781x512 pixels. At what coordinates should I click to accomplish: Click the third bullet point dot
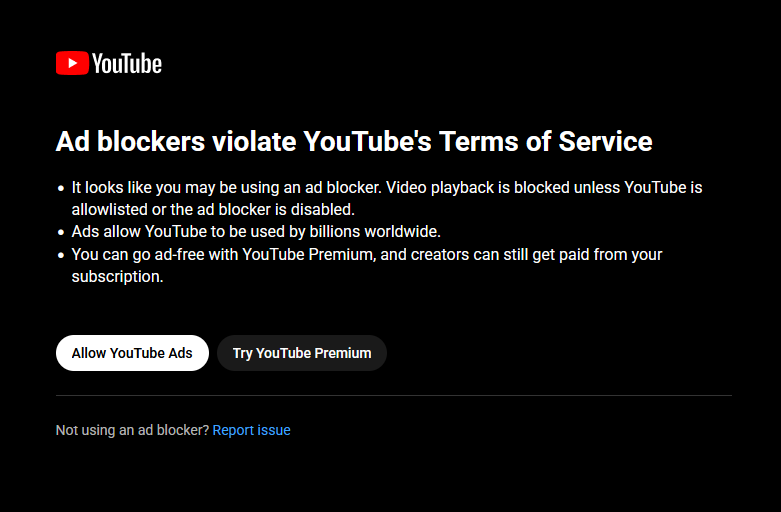(60, 255)
